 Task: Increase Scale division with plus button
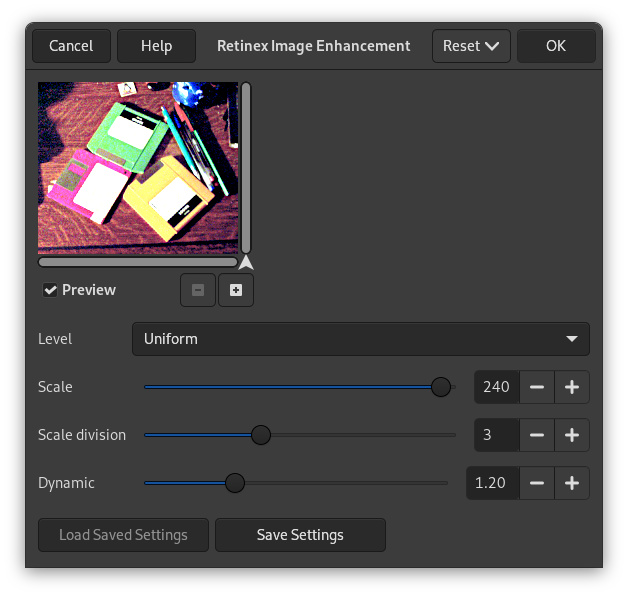572,435
